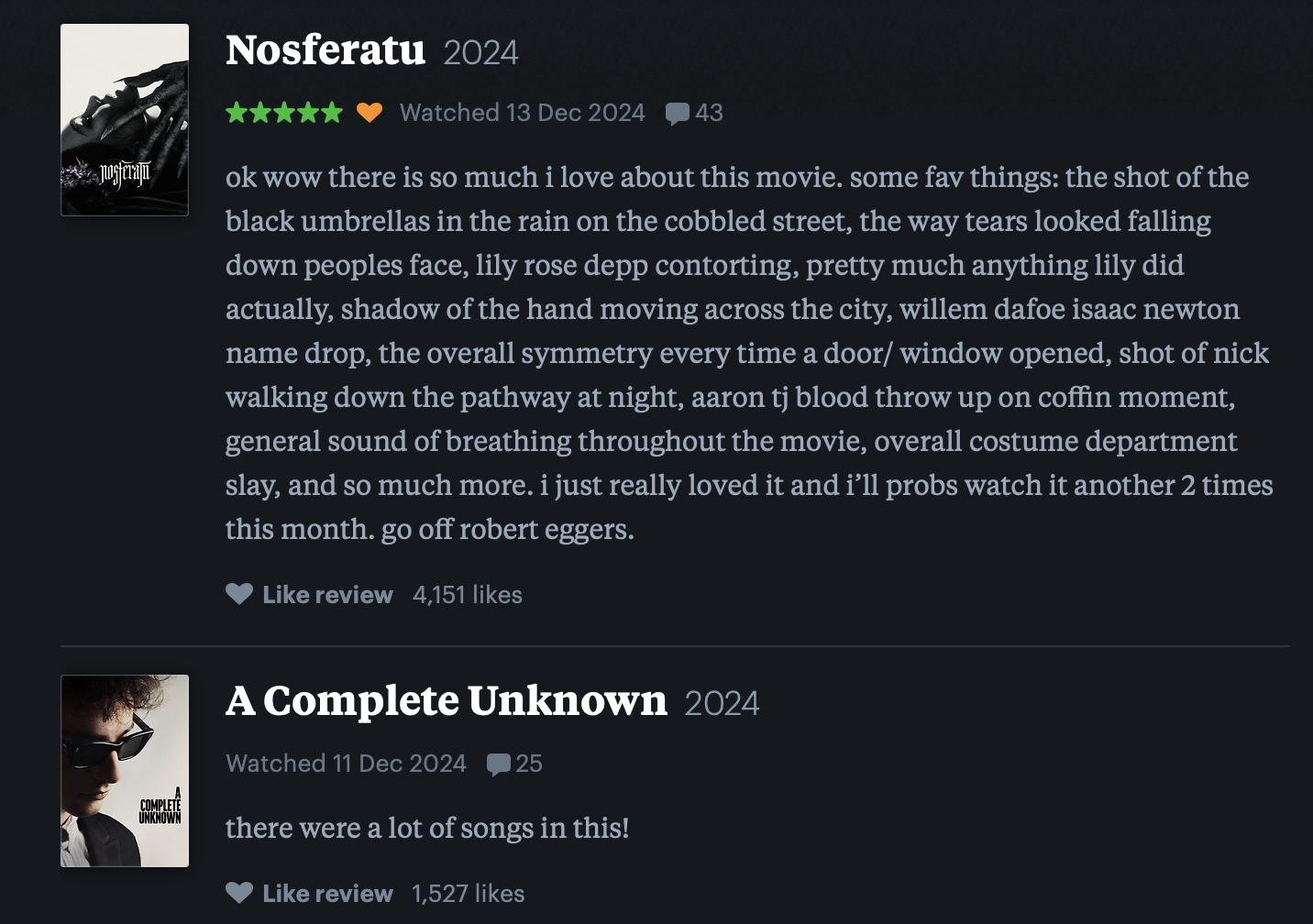Click the green five-star rating
Image resolution: width=1313 pixels, height=924 pixels.
[284, 113]
